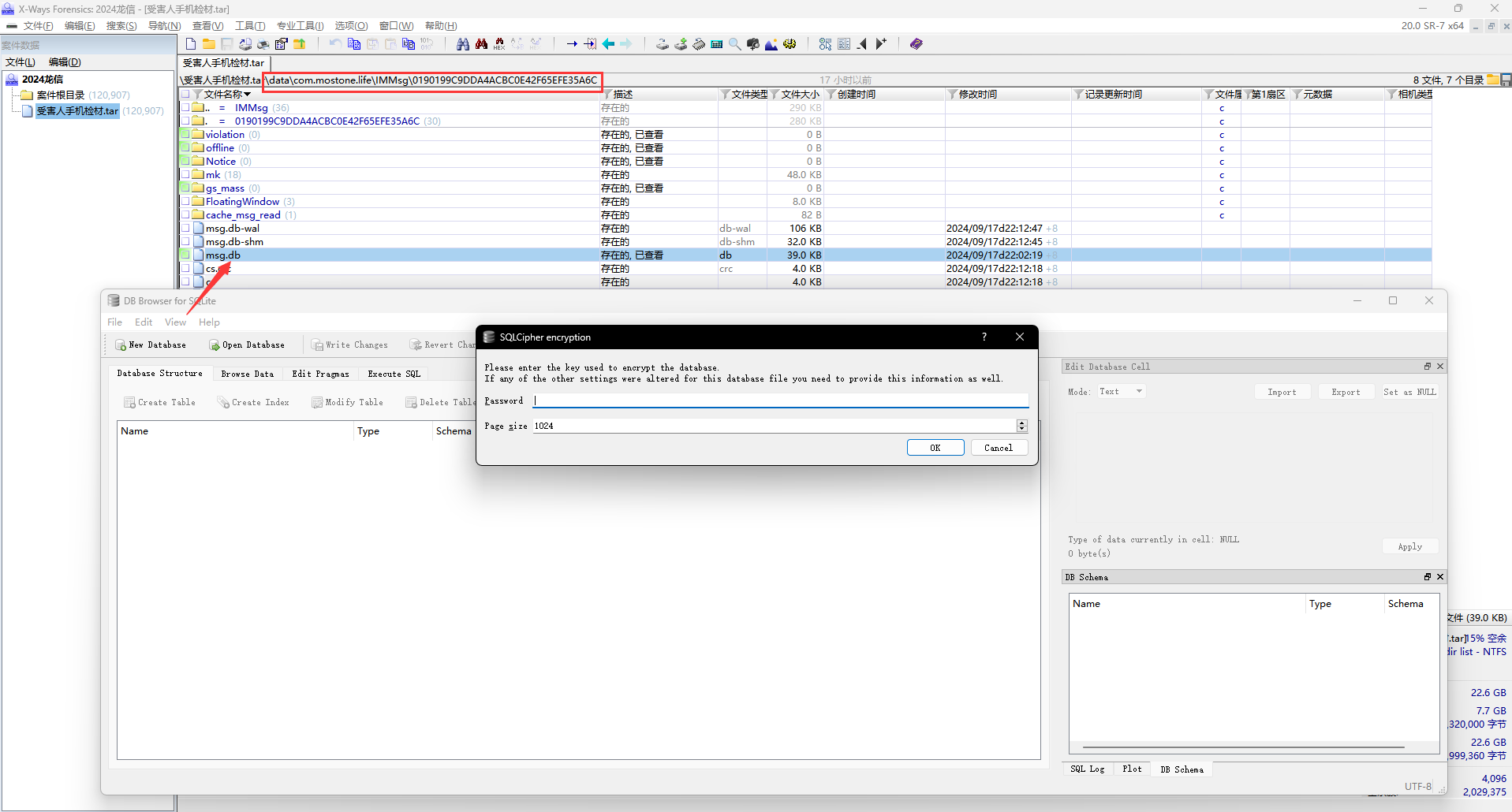Tick the checkbox next to msg.db-wal
The image size is (1512, 812).
click(186, 229)
